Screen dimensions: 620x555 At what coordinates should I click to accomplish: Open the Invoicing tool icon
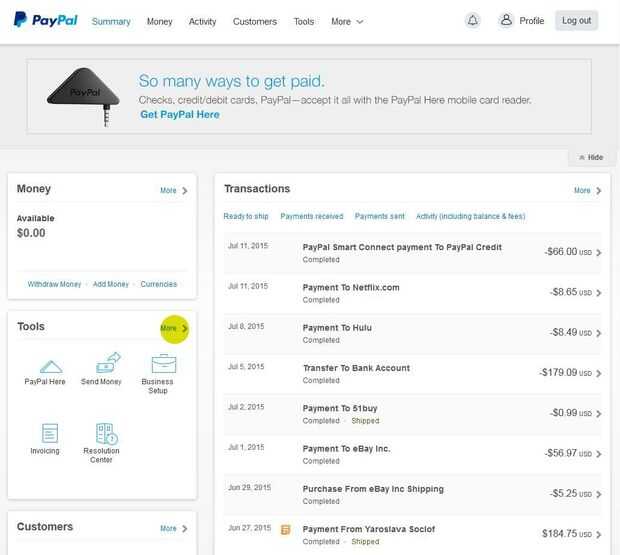[50, 433]
